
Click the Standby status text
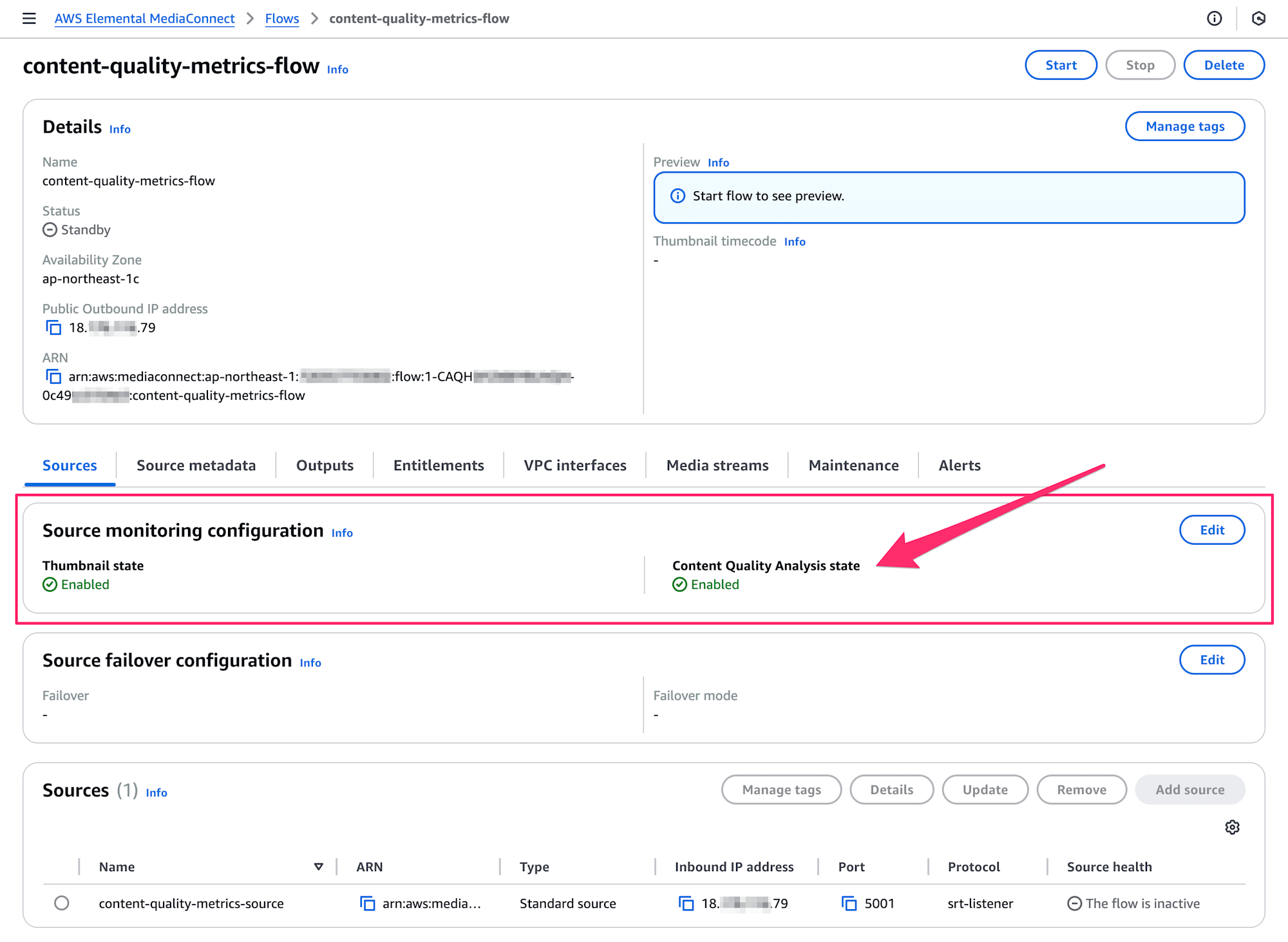tap(86, 230)
